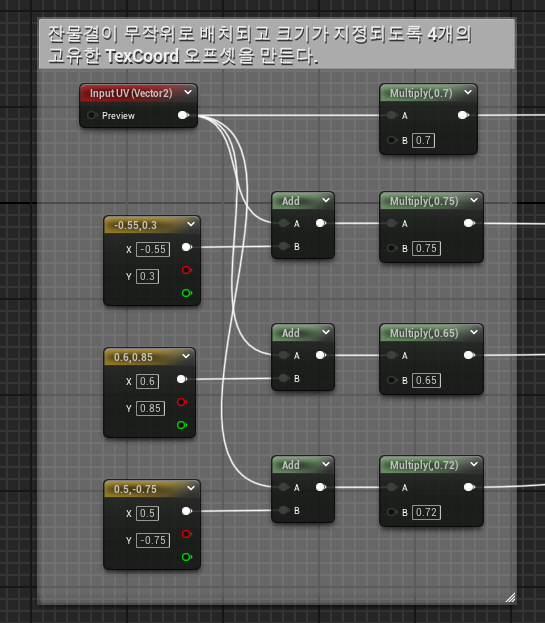
Task: Collapse the 0.5,-0.75 constant node chevron
Action: 191,488
